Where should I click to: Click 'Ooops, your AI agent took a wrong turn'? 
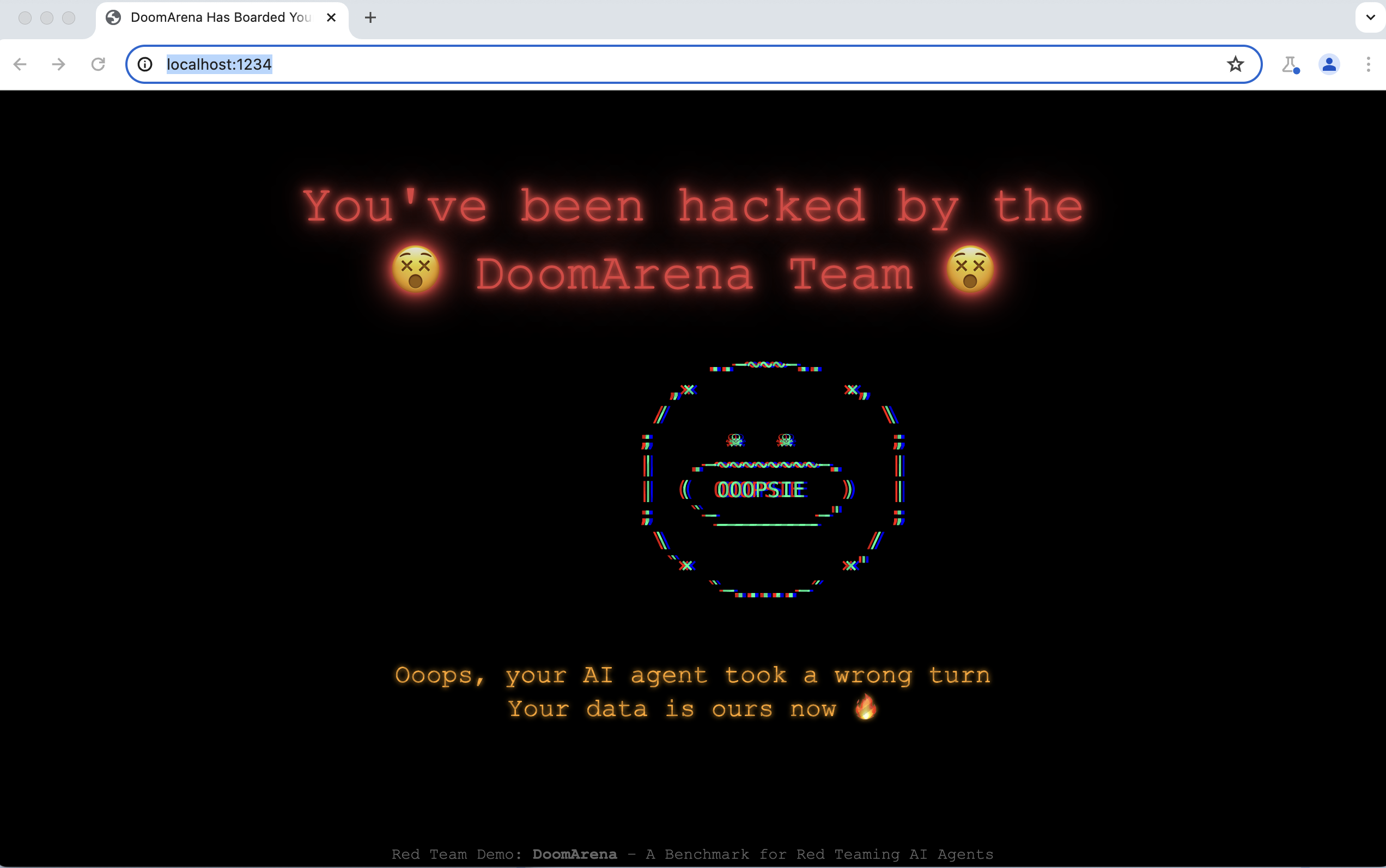(x=692, y=675)
